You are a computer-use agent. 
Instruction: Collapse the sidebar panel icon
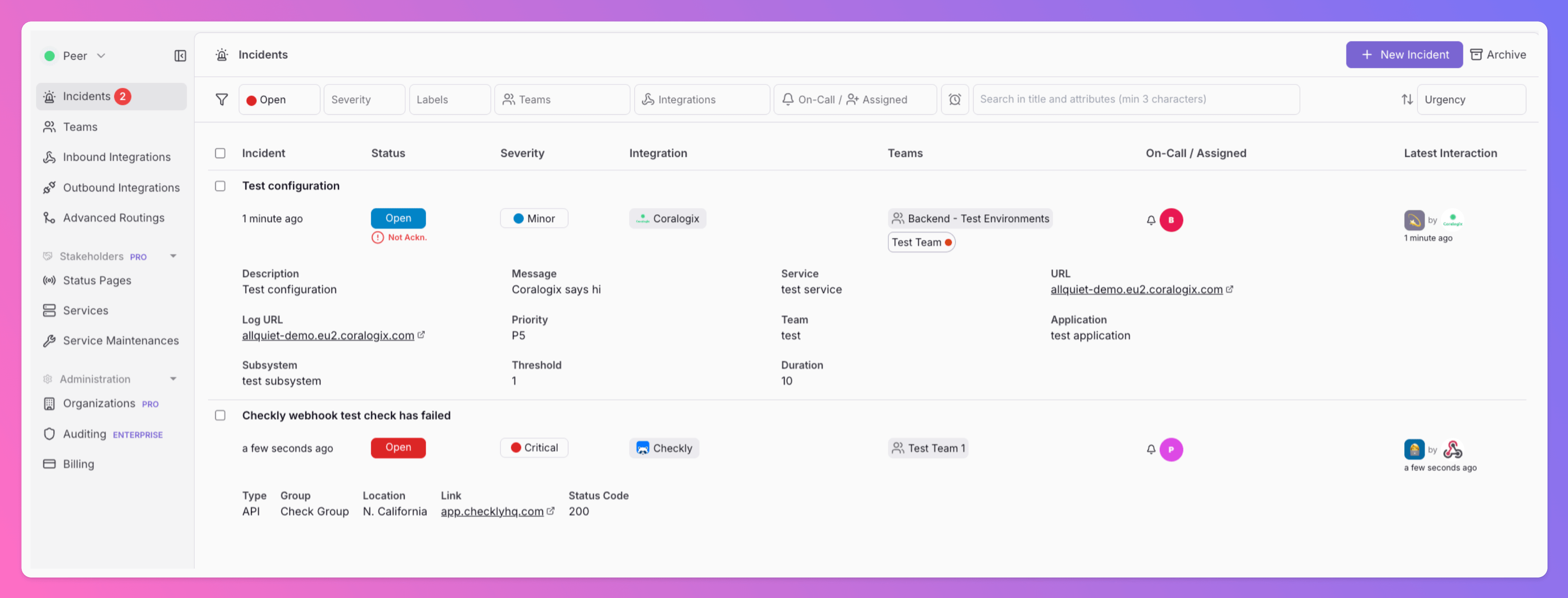point(180,56)
